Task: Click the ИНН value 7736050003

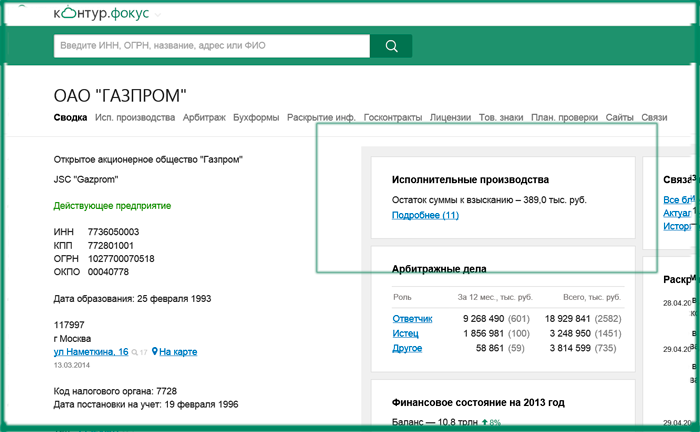Action: click(x=113, y=232)
